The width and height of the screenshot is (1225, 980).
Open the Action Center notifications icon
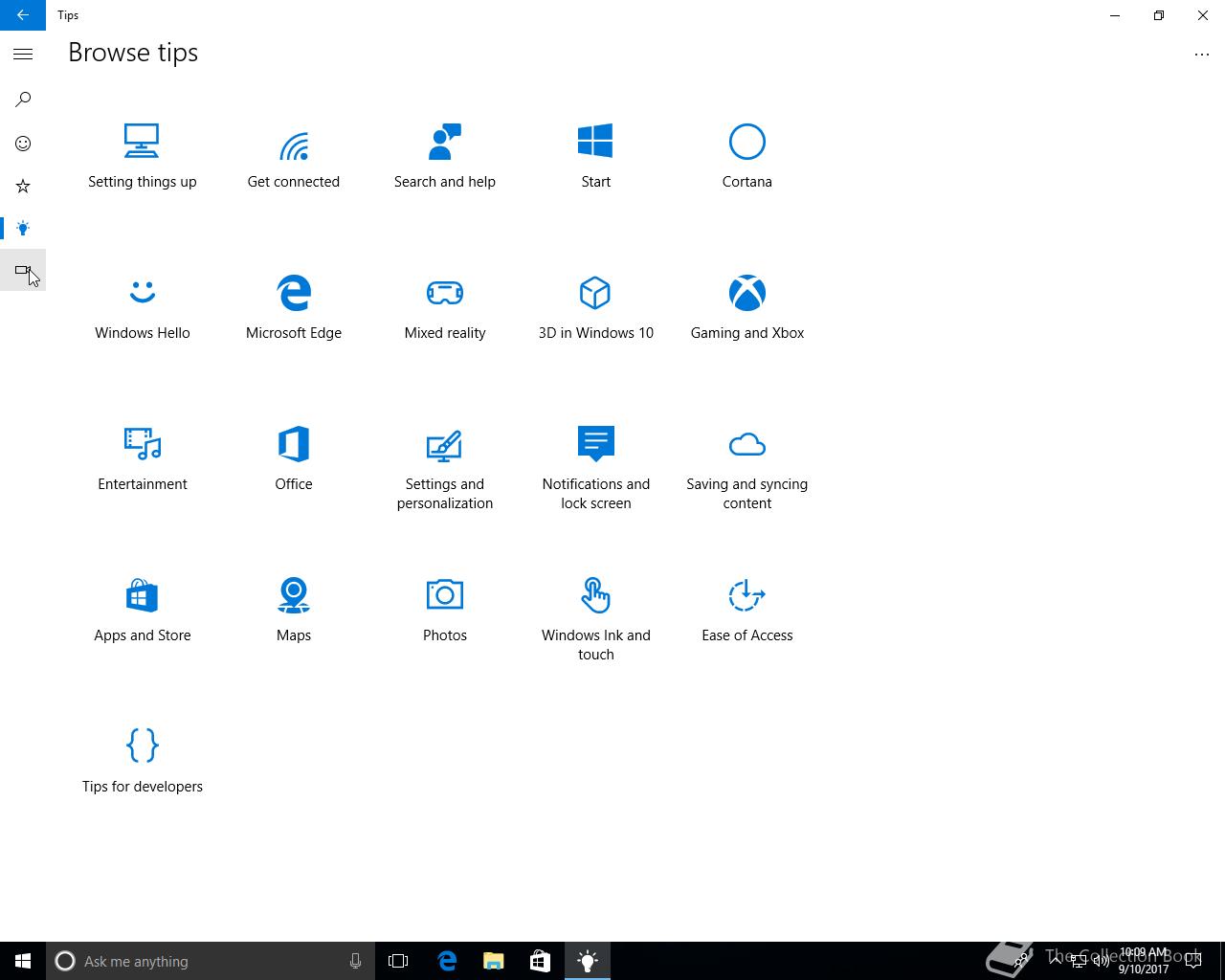(1192, 961)
